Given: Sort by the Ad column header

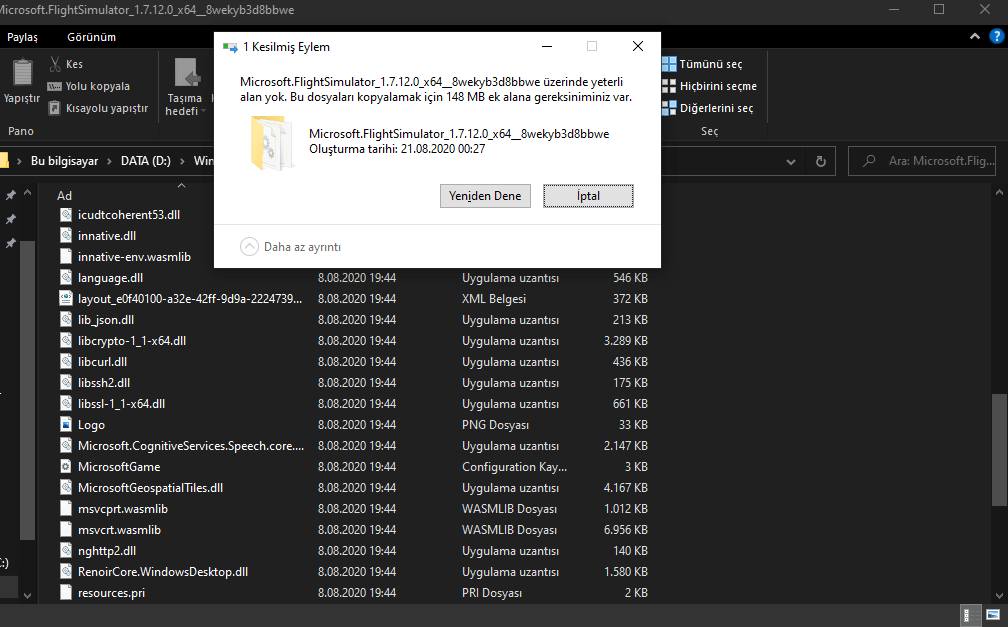Looking at the screenshot, I should point(64,196).
